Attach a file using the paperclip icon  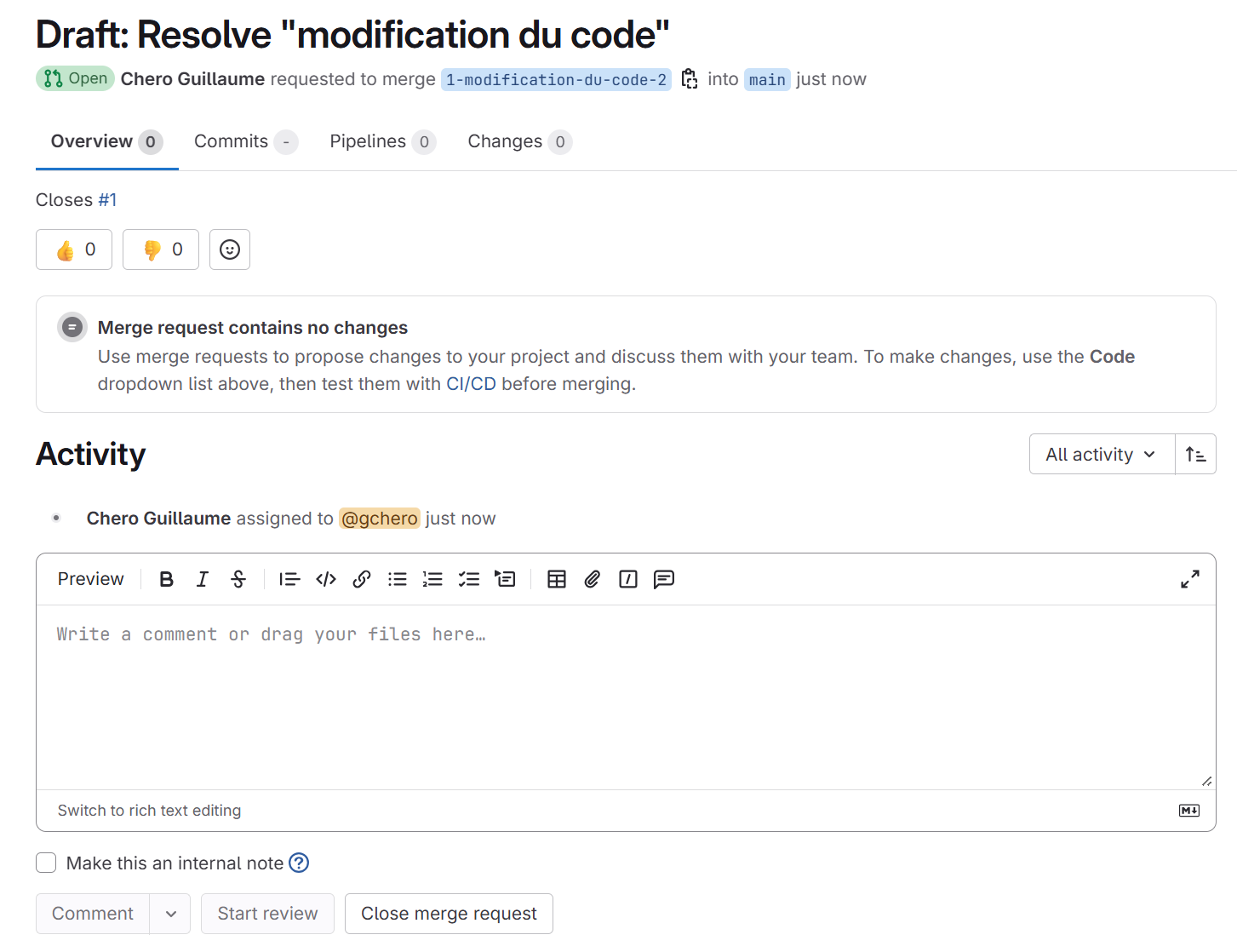(593, 580)
